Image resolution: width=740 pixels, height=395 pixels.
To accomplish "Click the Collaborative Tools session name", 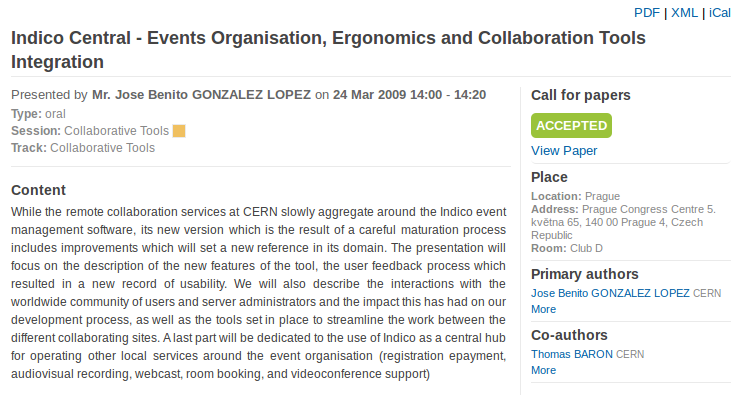I will (x=116, y=131).
